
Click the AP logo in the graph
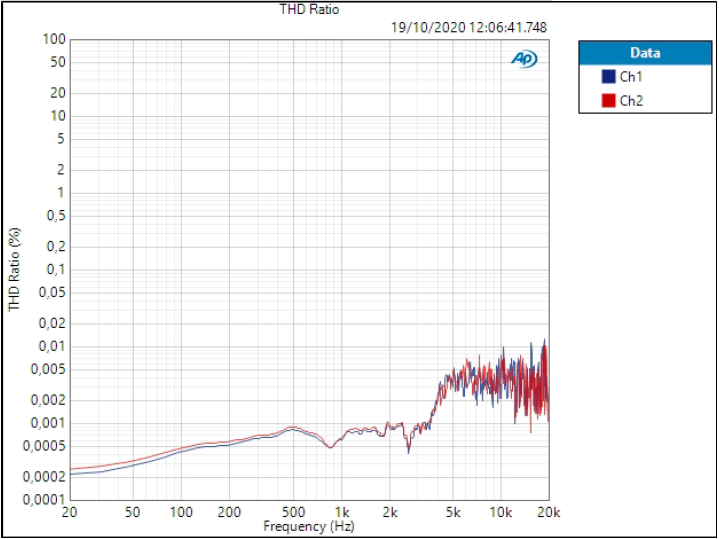point(524,59)
